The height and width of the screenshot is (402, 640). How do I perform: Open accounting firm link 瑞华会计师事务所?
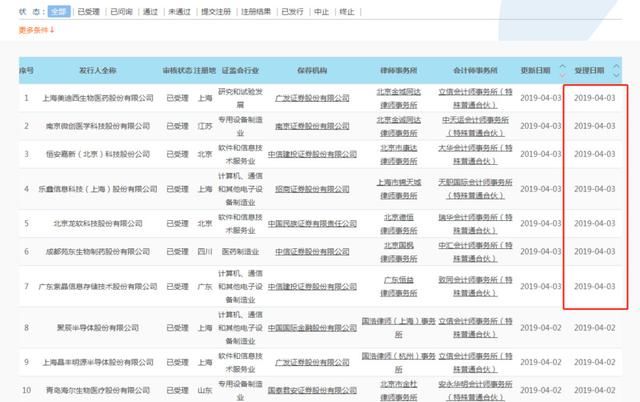point(475,224)
